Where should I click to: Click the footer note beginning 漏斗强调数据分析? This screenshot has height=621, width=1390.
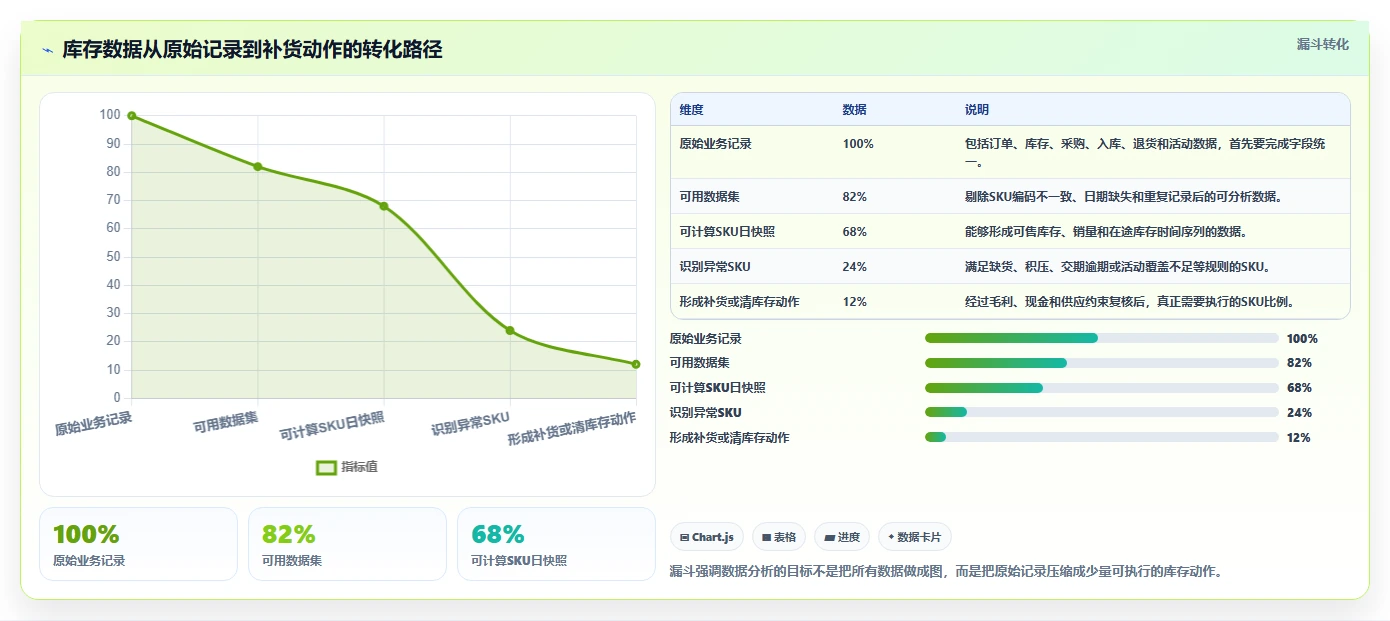(x=946, y=572)
